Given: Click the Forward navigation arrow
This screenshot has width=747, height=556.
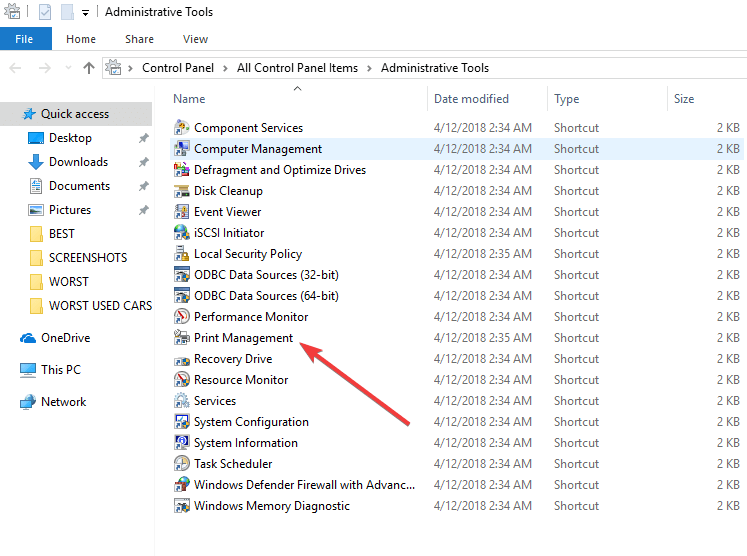Looking at the screenshot, I should coord(45,68).
